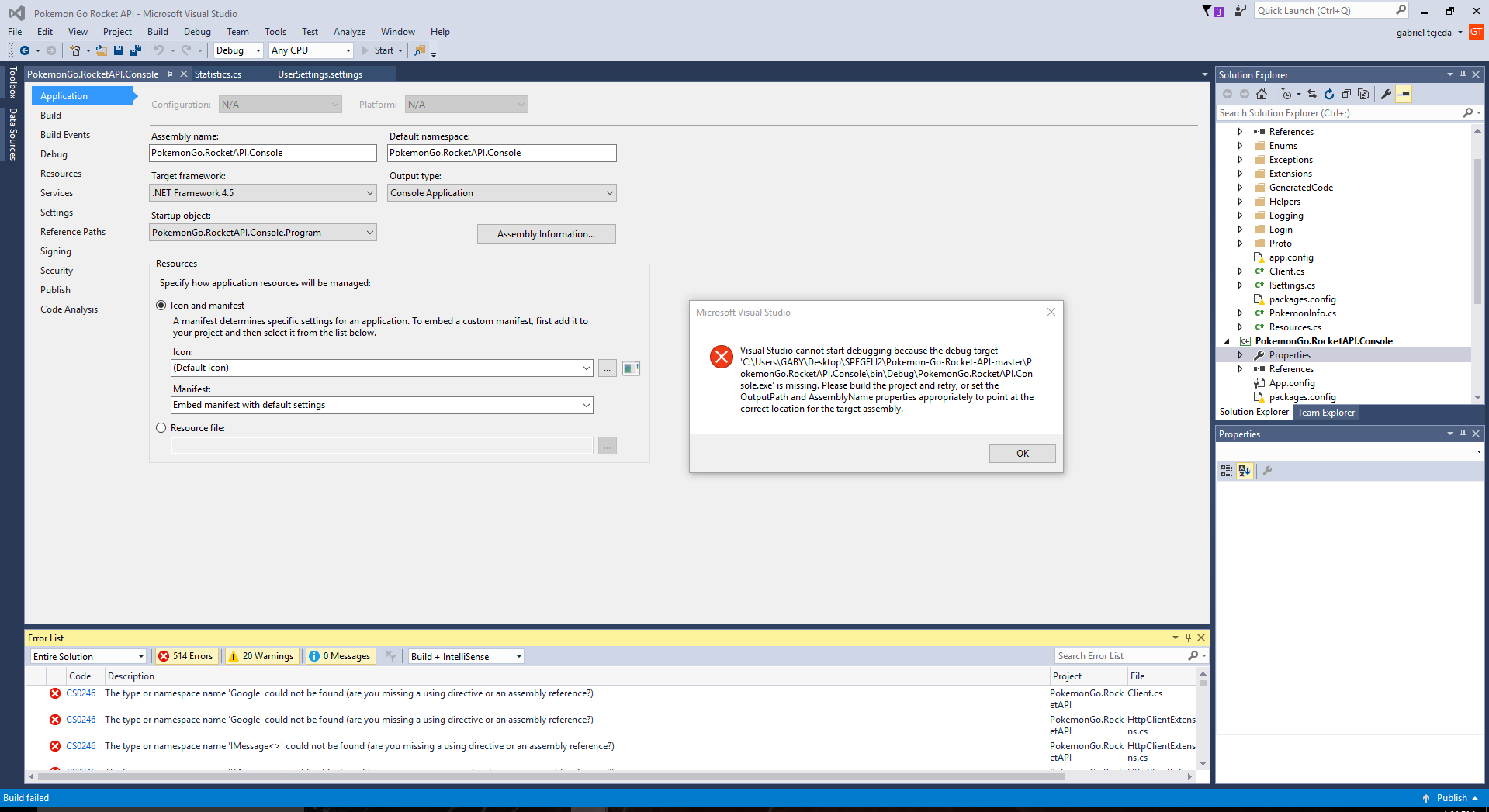The width and height of the screenshot is (1489, 812).
Task: Pin the PokemonGo.RocketAPI.Console tab
Action: point(170,74)
